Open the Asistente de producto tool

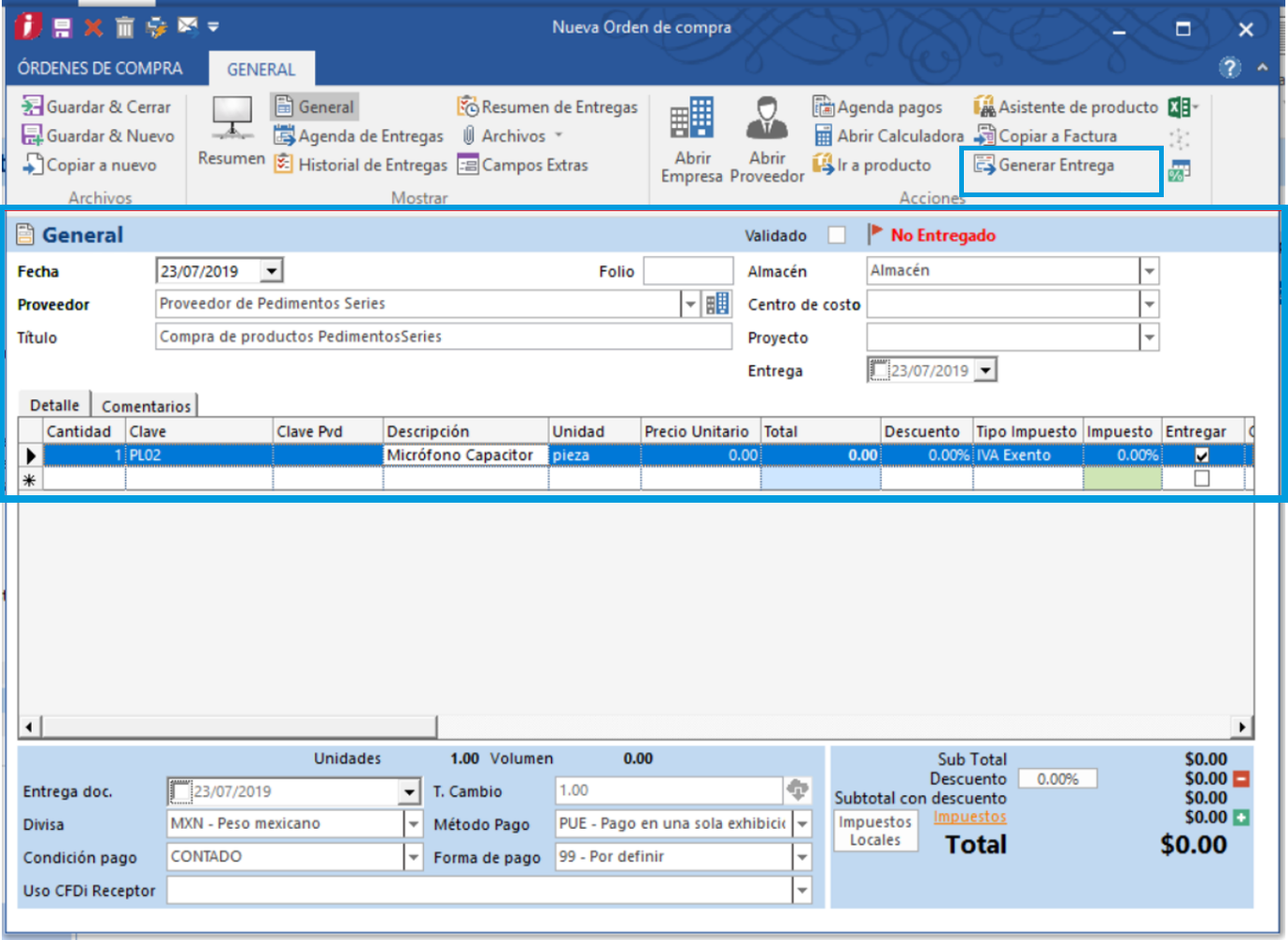[x=1066, y=107]
